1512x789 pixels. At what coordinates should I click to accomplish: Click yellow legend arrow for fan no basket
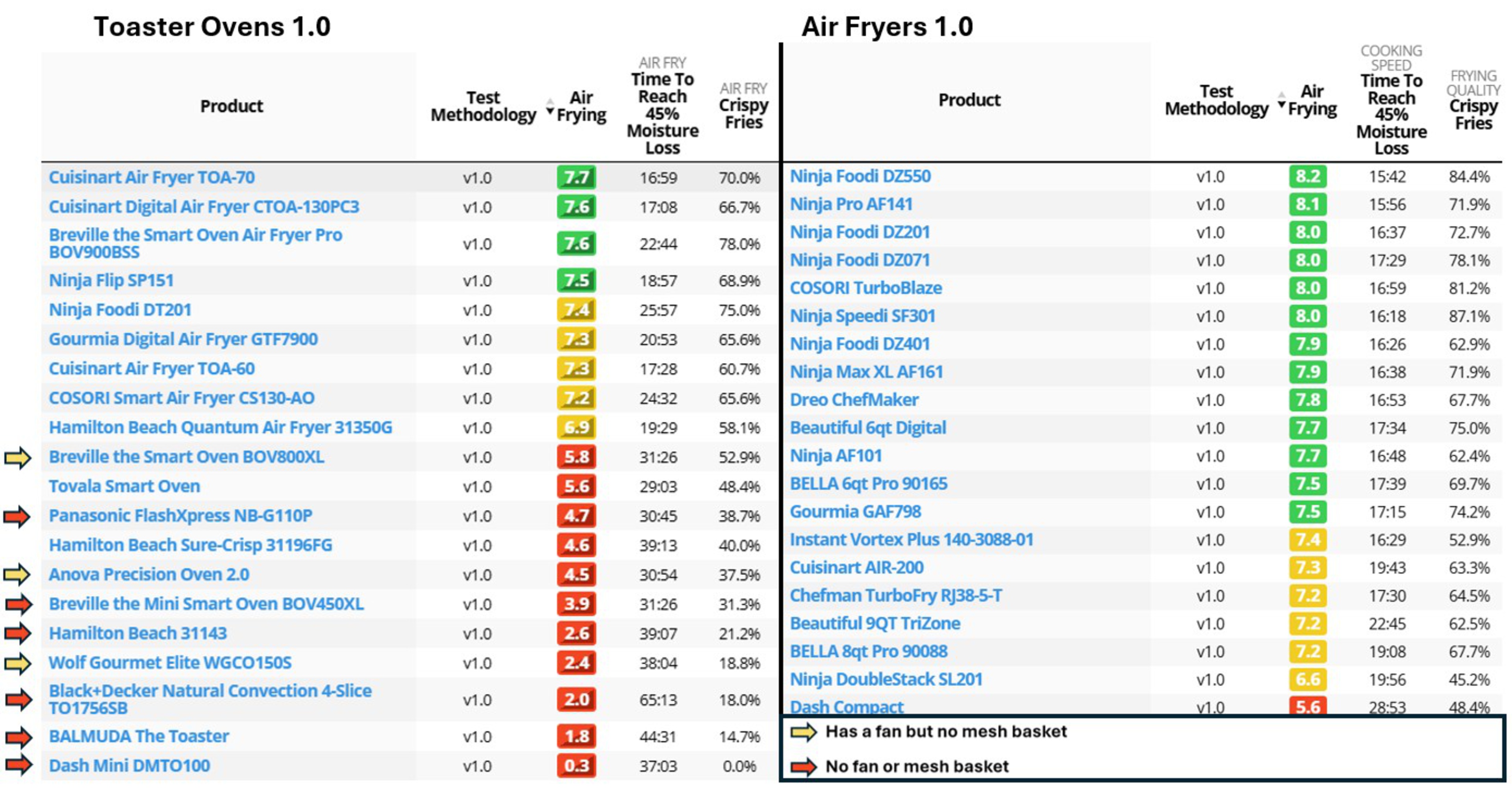pyautogui.click(x=804, y=732)
